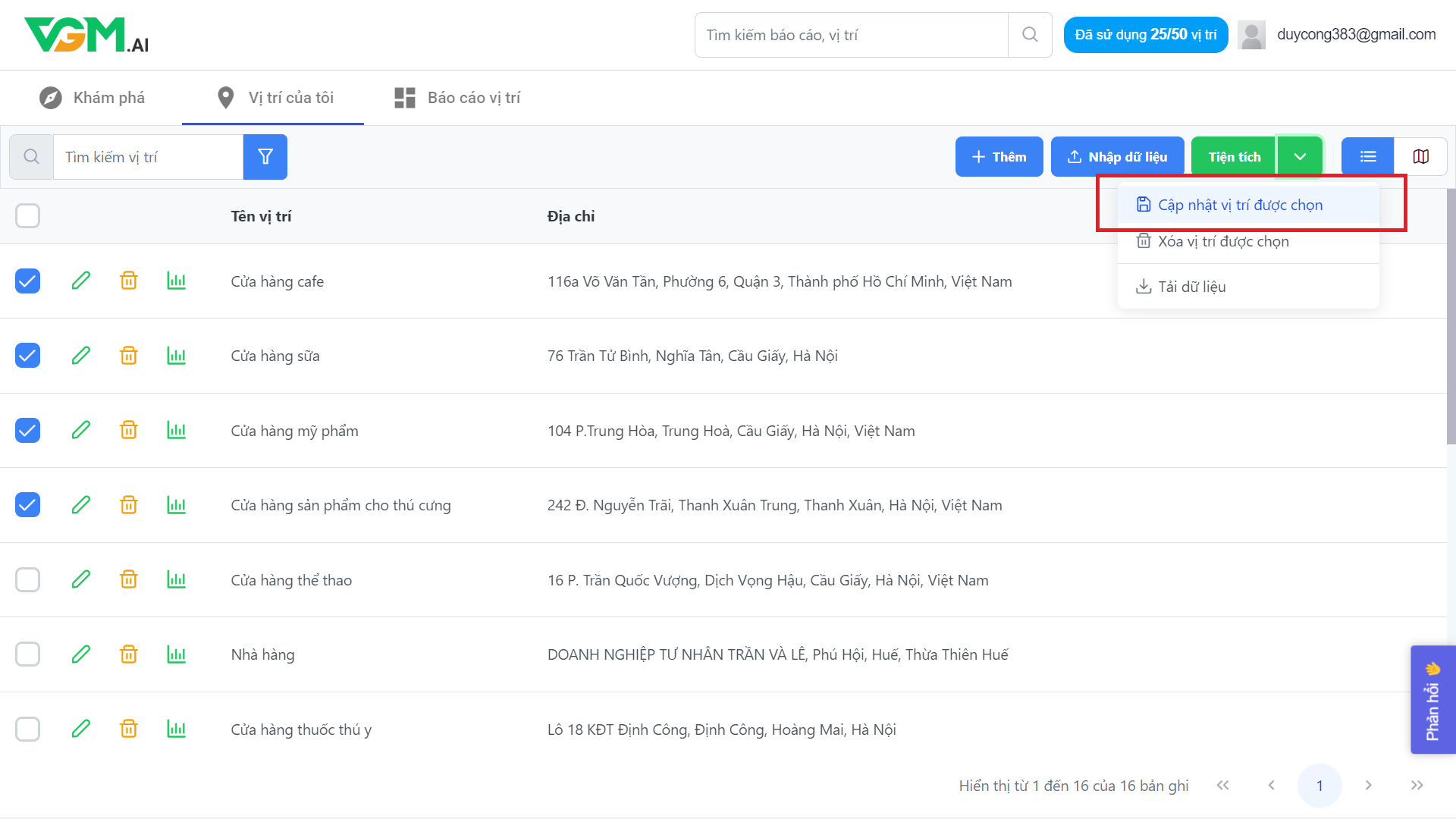Open chart report for Nhà hàng

pyautogui.click(x=176, y=654)
